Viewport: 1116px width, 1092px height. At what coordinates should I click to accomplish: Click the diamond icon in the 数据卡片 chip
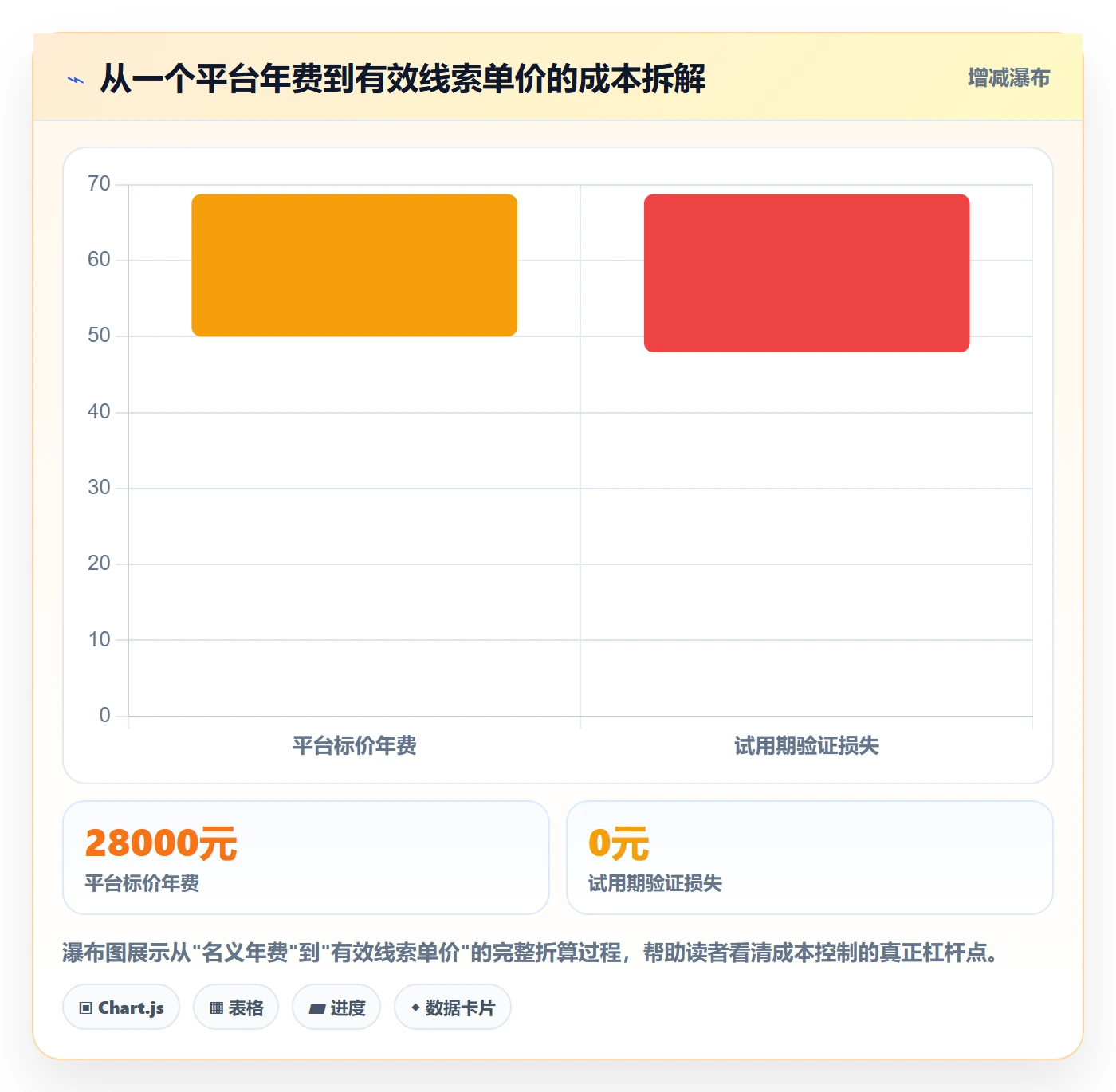coord(415,1008)
